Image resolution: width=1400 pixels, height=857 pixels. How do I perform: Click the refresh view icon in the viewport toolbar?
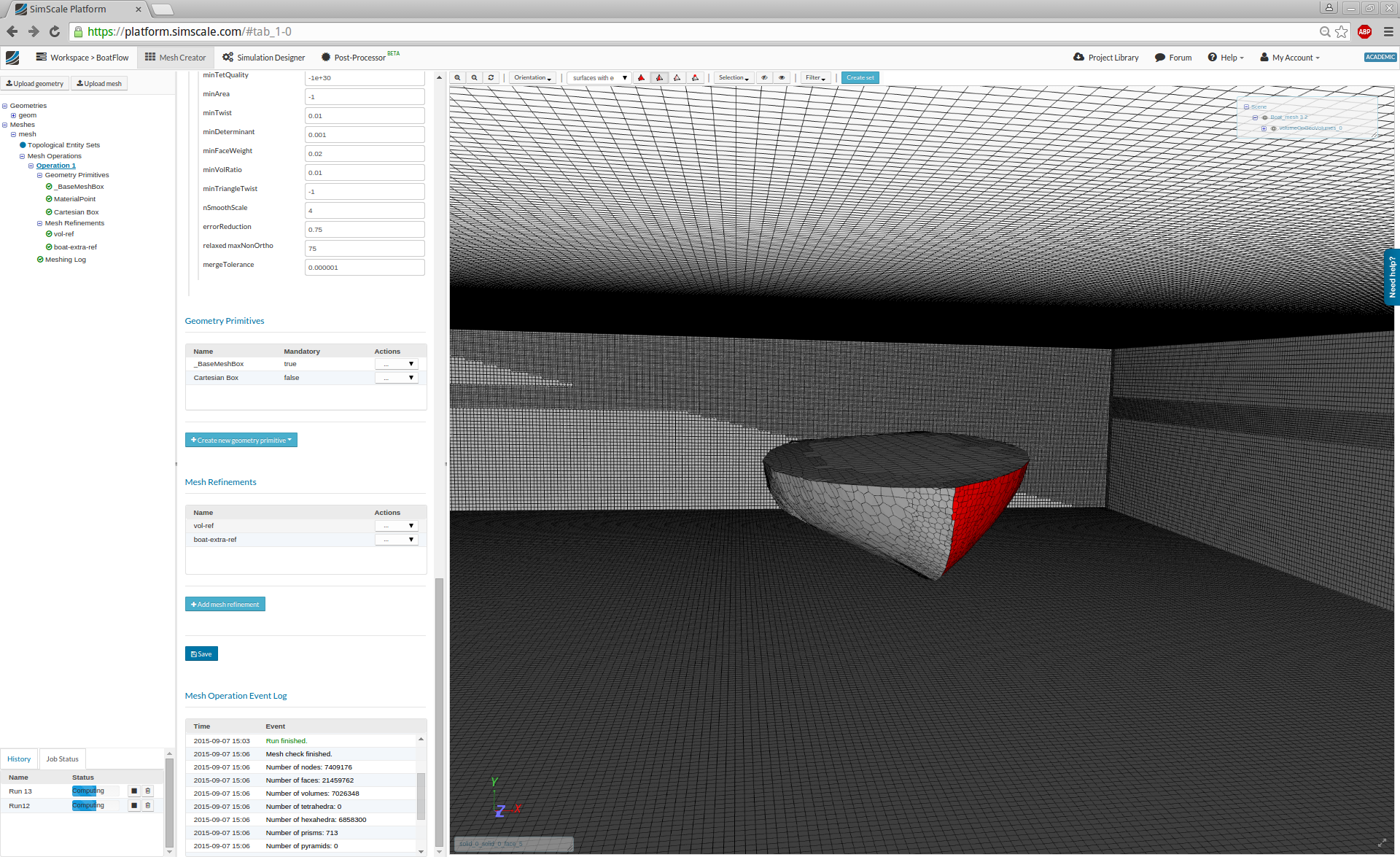click(x=491, y=77)
